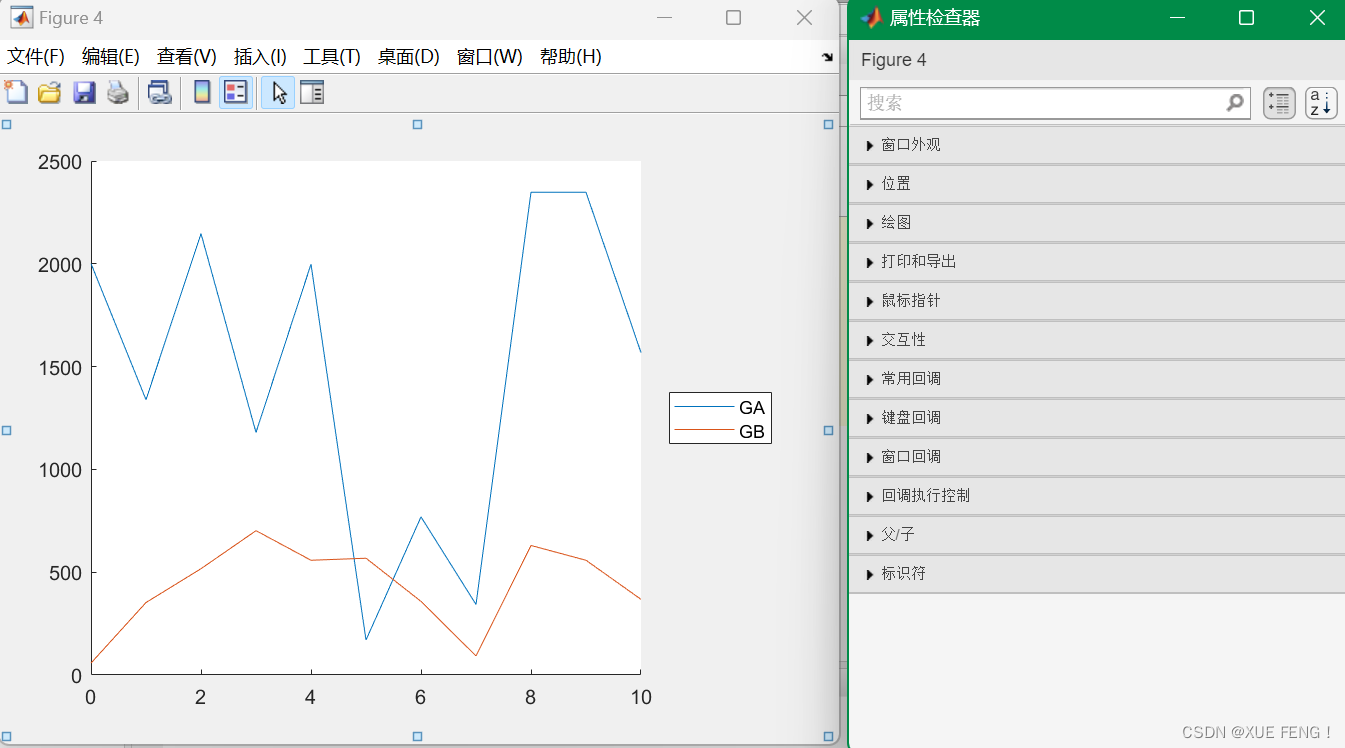1345x748 pixels.
Task: Open the 查看(V) menu
Action: [x=187, y=57]
